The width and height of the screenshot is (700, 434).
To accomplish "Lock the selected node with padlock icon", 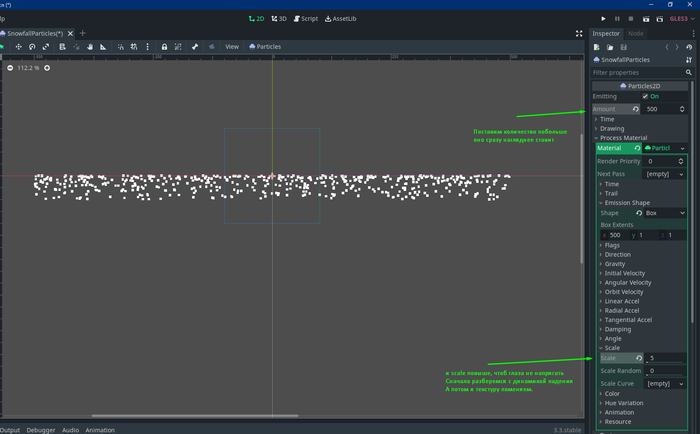I will [x=164, y=47].
